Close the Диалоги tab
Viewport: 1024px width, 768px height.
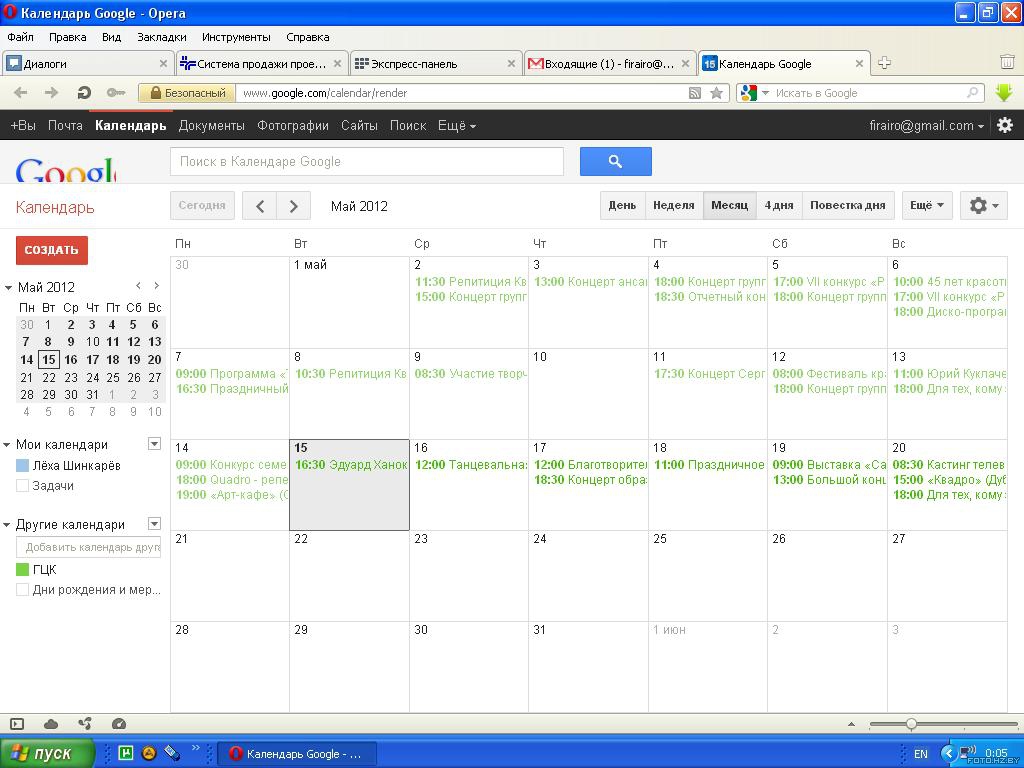click(x=163, y=64)
